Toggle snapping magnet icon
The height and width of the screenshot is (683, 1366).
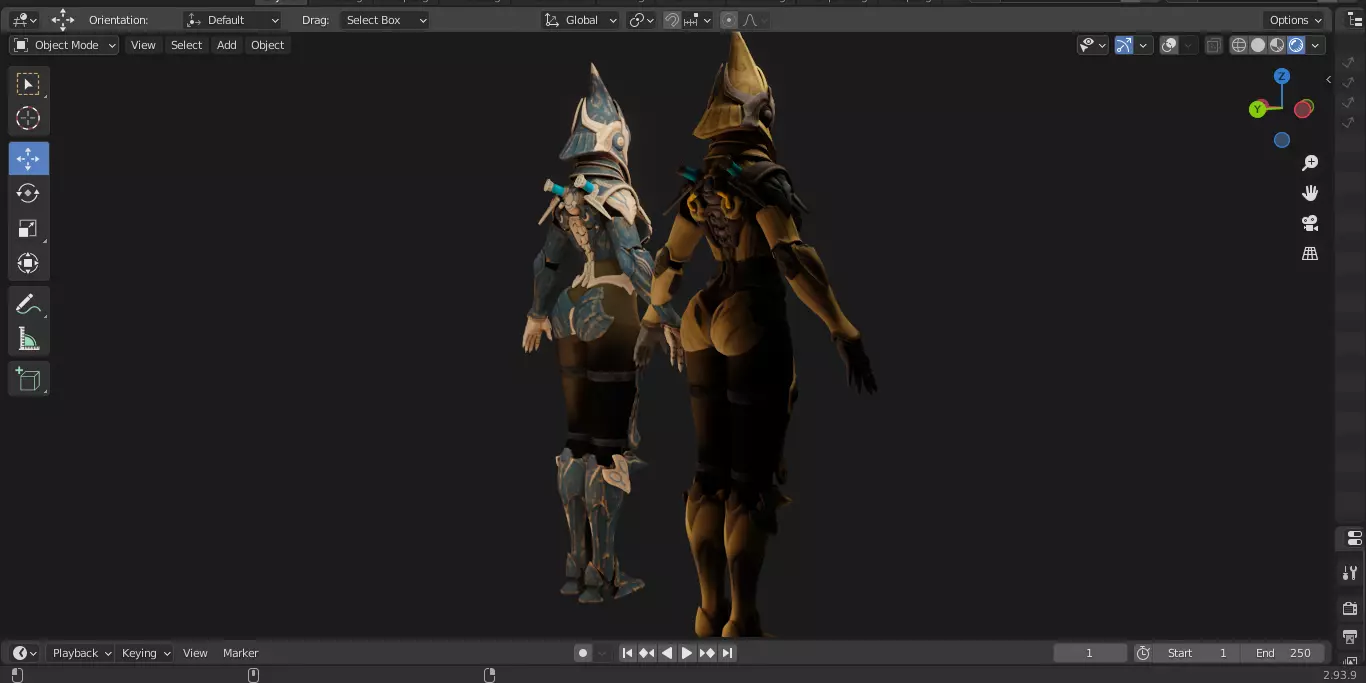(x=672, y=20)
